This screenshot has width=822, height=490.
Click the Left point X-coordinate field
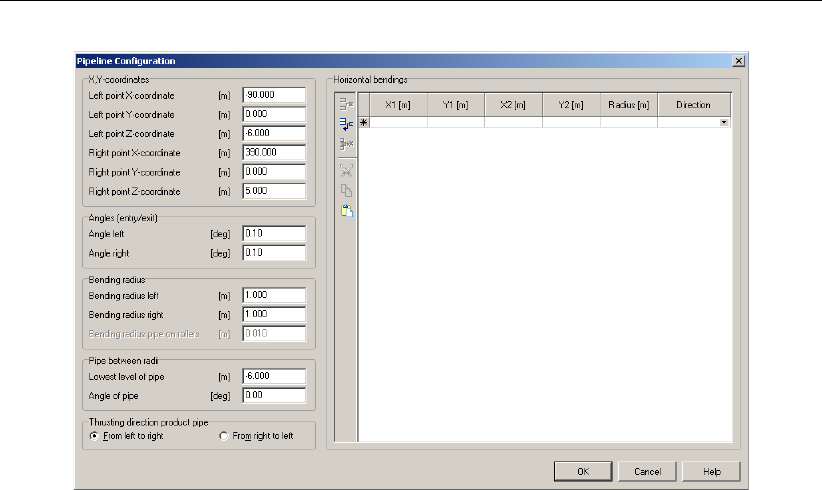(274, 95)
